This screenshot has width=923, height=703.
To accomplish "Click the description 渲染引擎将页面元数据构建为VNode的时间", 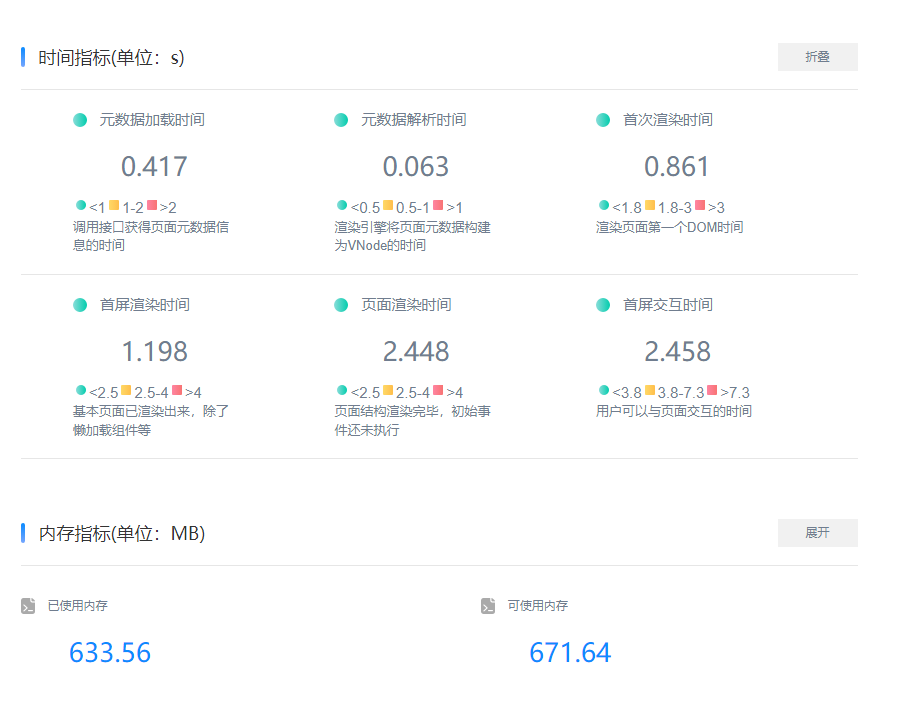I will coord(412,236).
